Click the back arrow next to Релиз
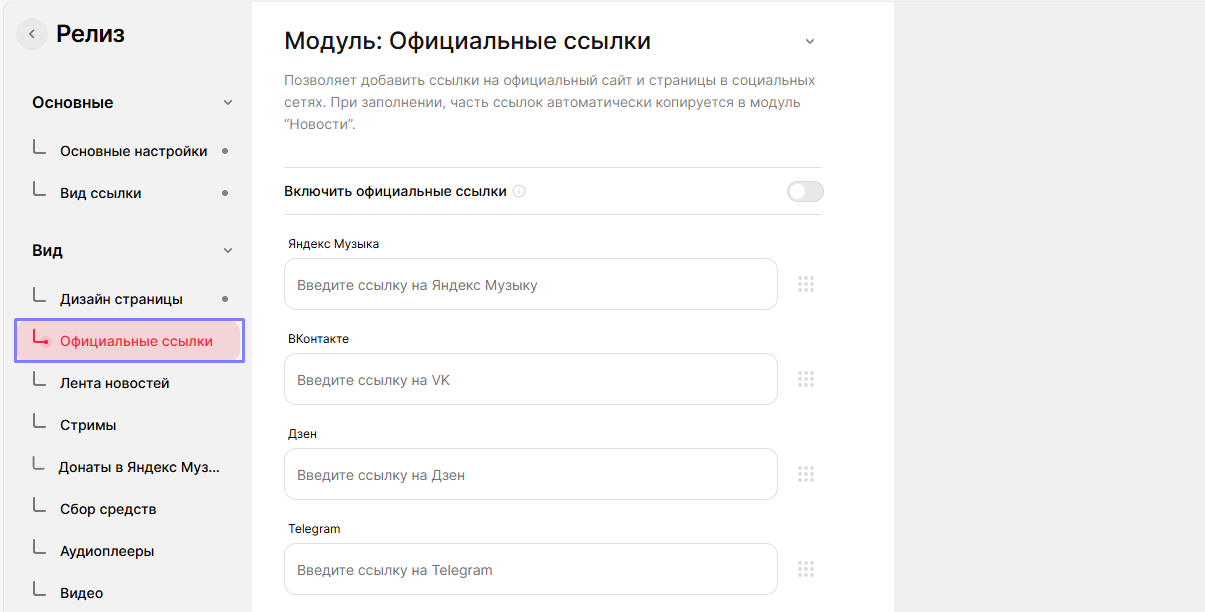 [32, 34]
